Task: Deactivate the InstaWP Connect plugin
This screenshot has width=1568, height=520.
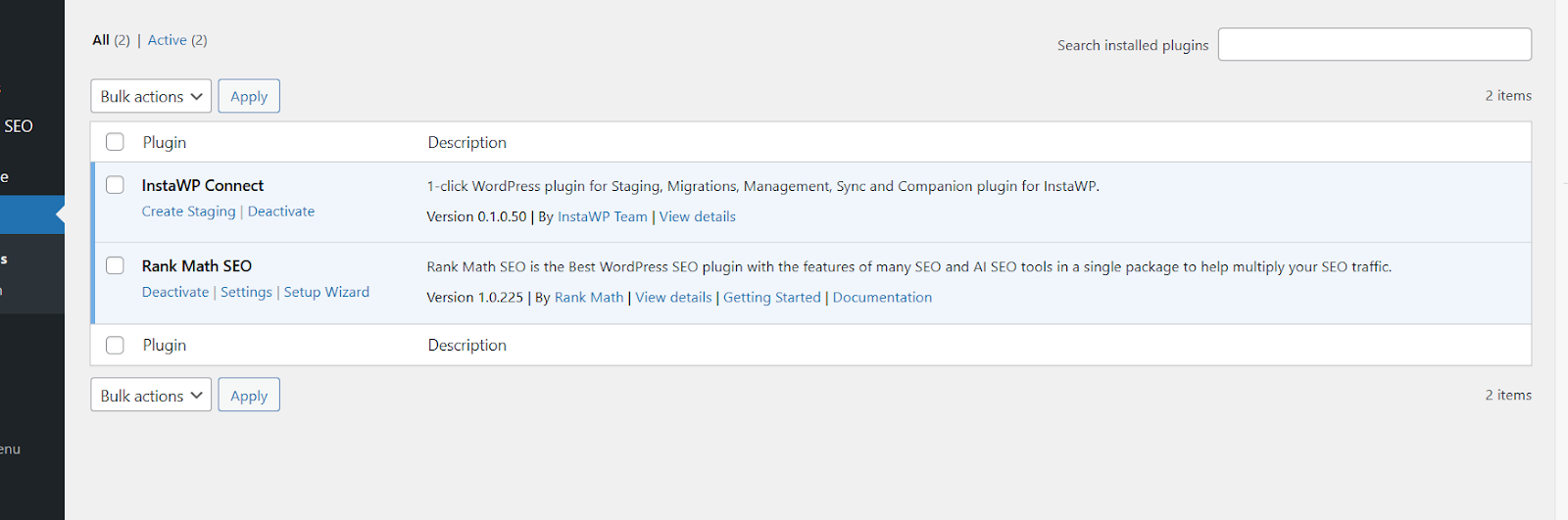Action: click(x=281, y=212)
